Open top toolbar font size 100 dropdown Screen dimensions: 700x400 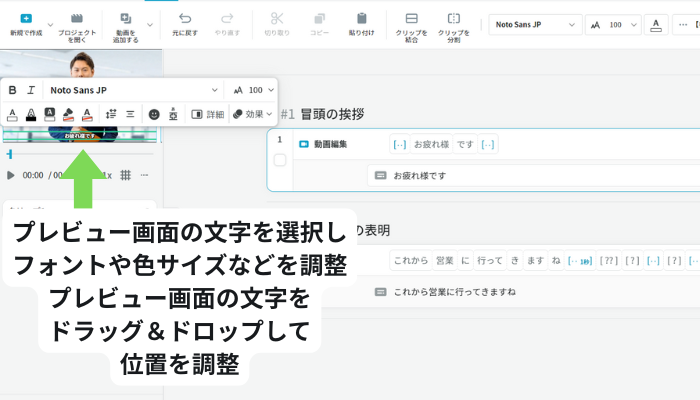(613, 25)
